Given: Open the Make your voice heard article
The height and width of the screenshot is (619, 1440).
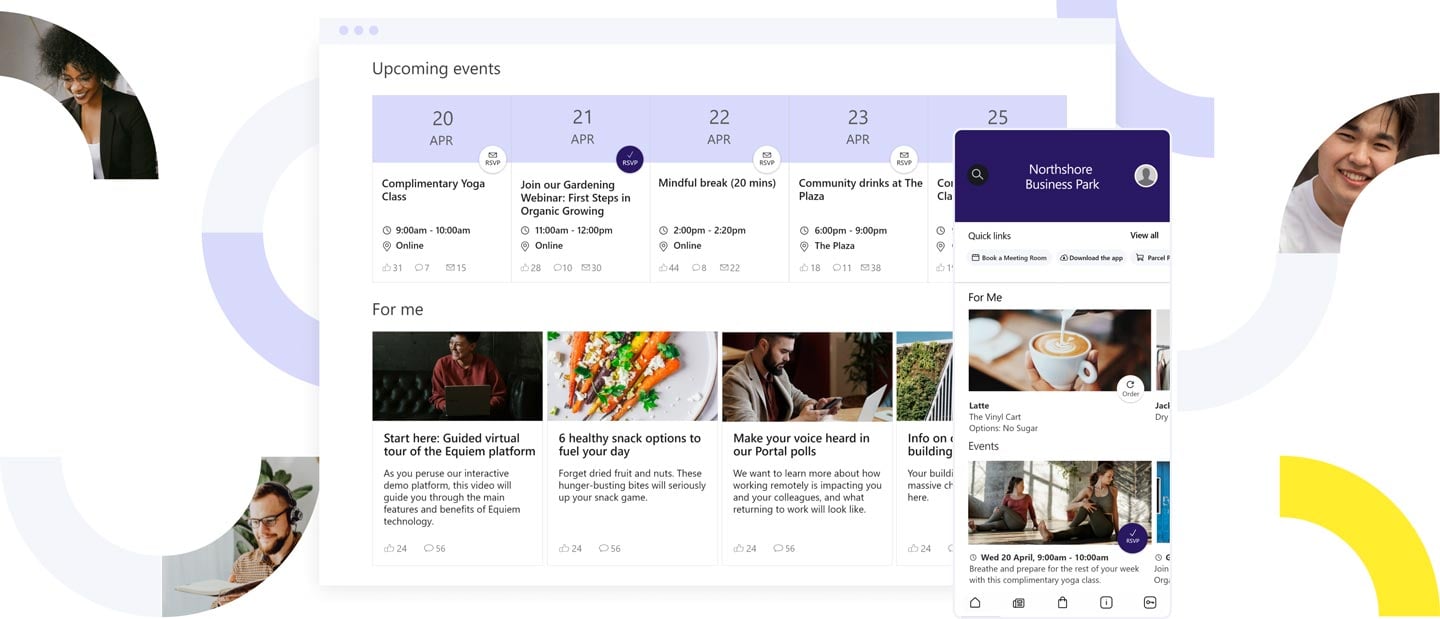Looking at the screenshot, I should (801, 445).
